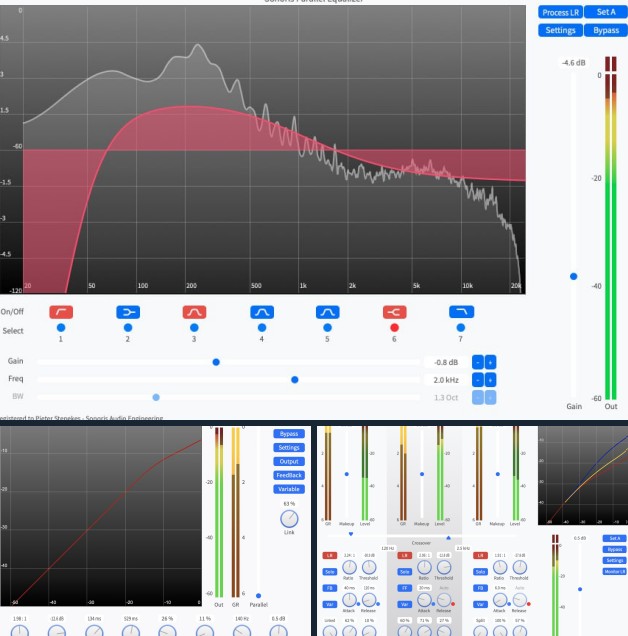This screenshot has width=628, height=636.
Task: Click the 134 ms value in compressor
Action: click(94, 619)
